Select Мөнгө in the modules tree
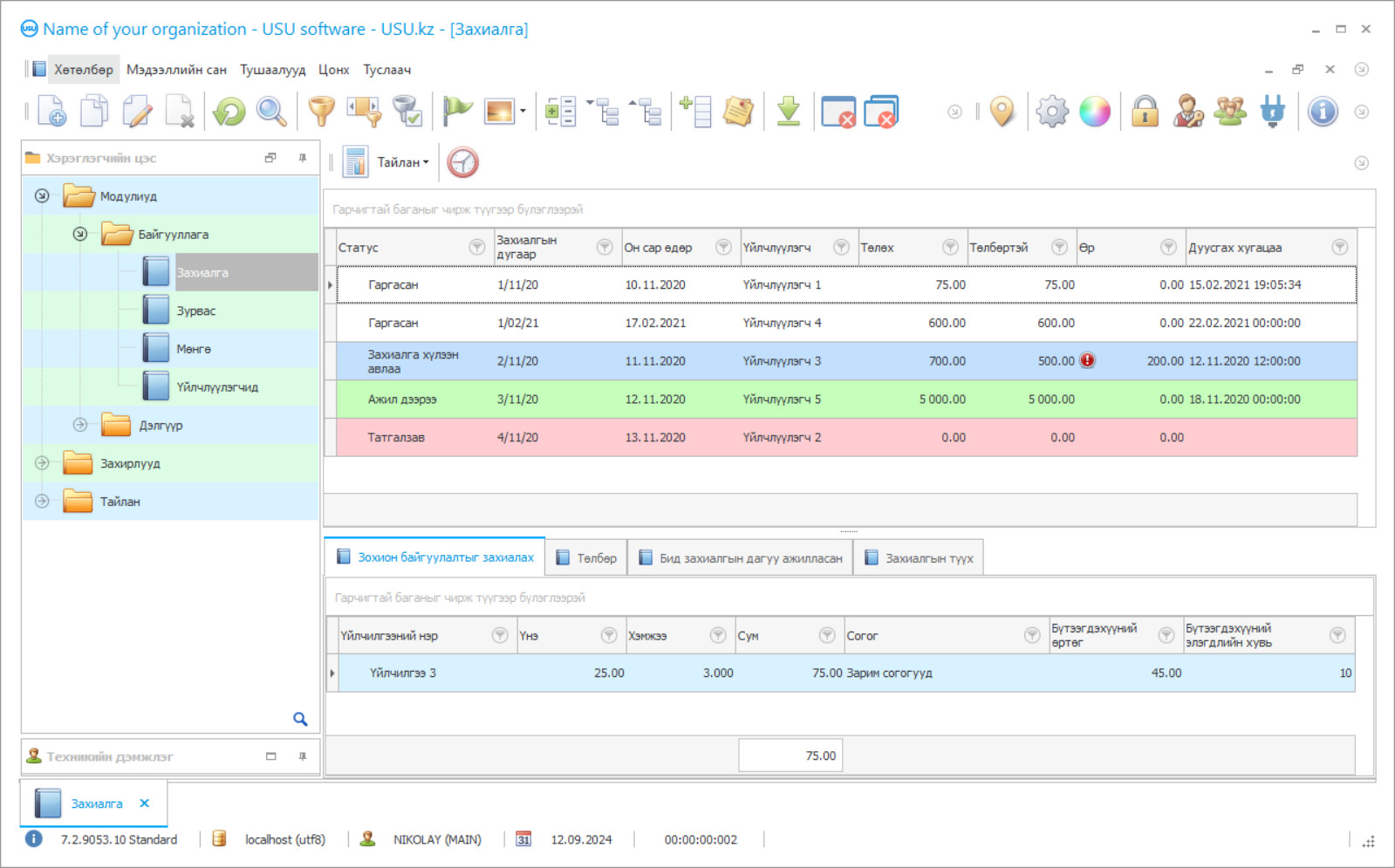This screenshot has height=868, width=1395. coord(194,349)
